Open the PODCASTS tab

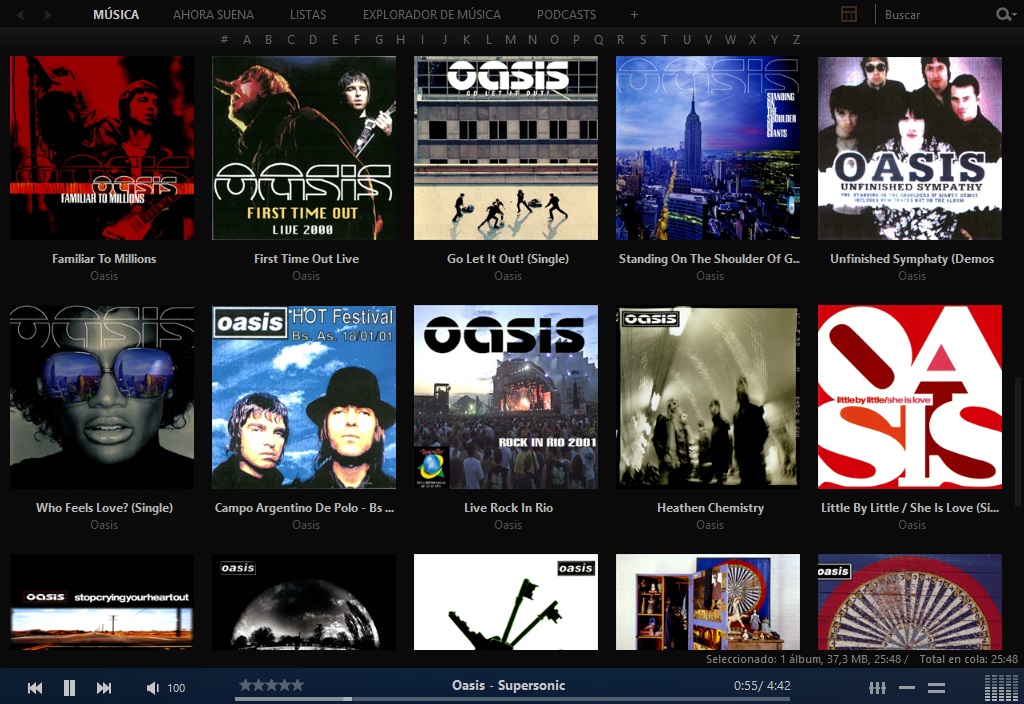[566, 15]
